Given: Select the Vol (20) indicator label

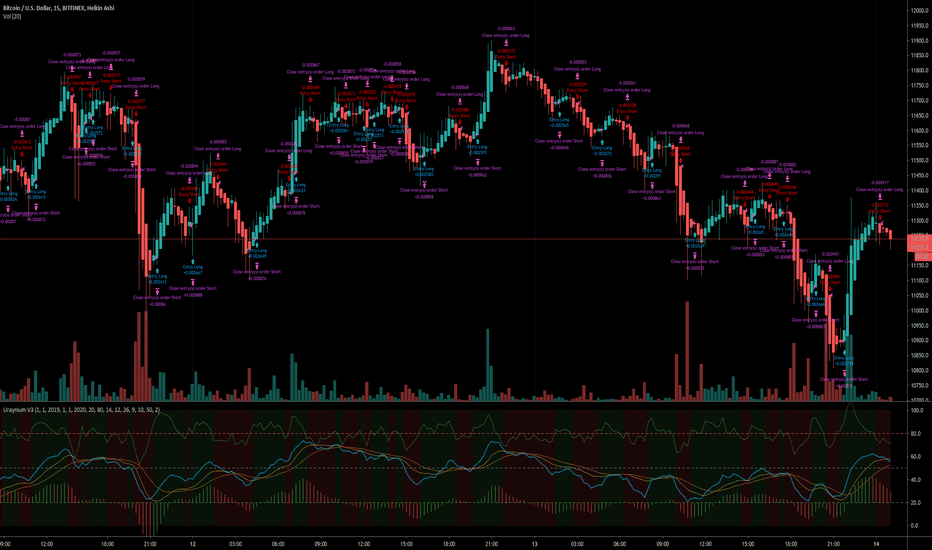Looking at the screenshot, I should [x=12, y=16].
